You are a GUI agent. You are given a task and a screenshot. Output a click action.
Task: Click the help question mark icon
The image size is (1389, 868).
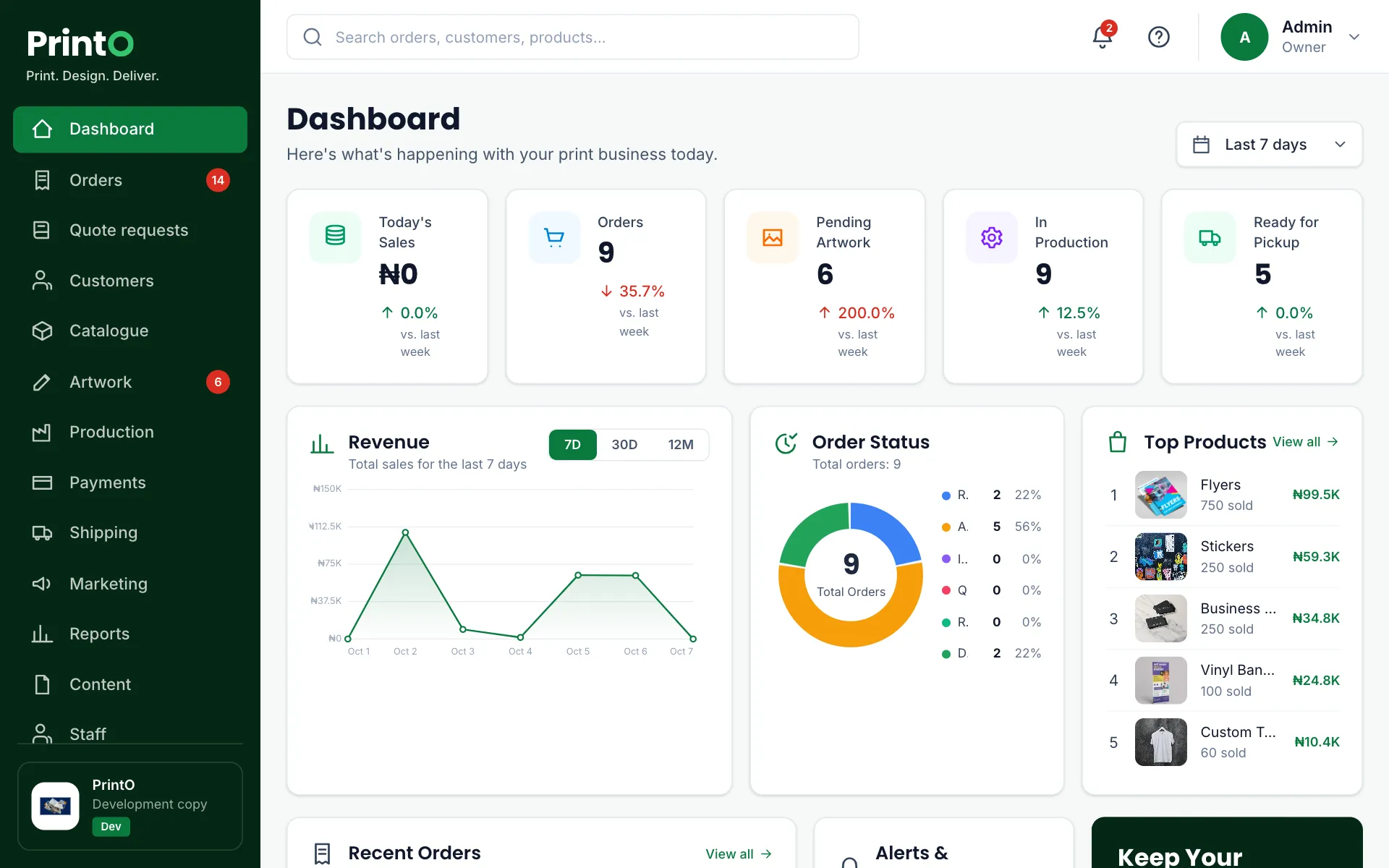[1159, 37]
